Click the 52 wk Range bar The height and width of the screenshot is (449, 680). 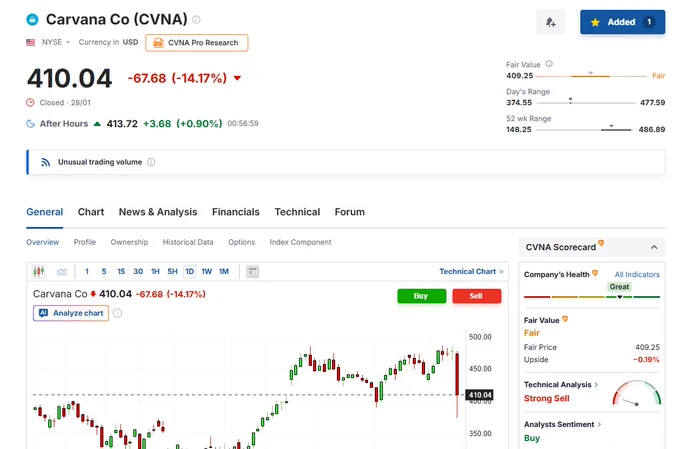pos(584,129)
